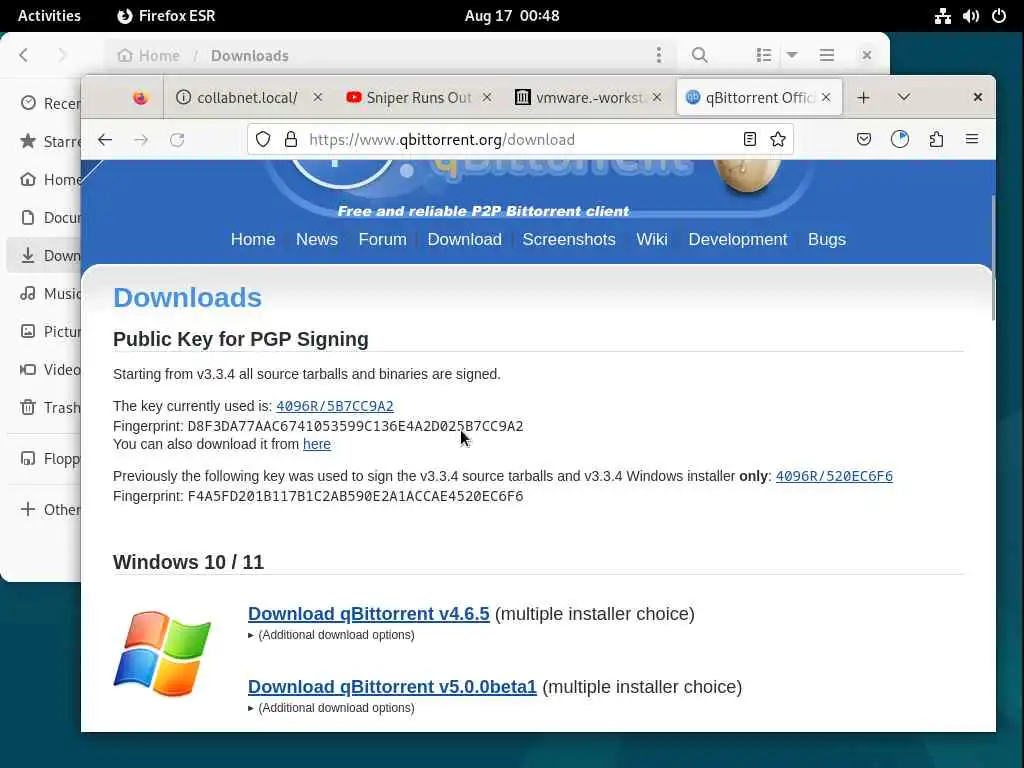Open the extensions puzzle icon
The image size is (1024, 768).
[x=936, y=139]
